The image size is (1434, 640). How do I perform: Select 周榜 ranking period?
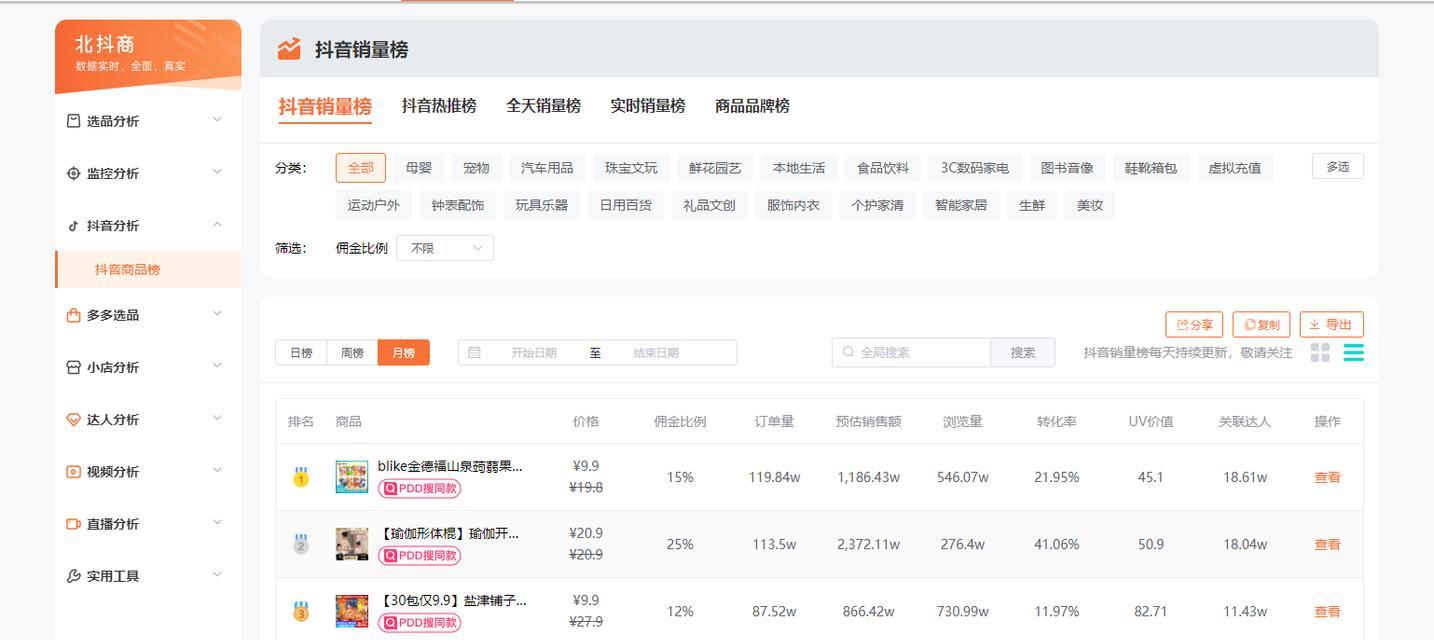[x=352, y=353]
